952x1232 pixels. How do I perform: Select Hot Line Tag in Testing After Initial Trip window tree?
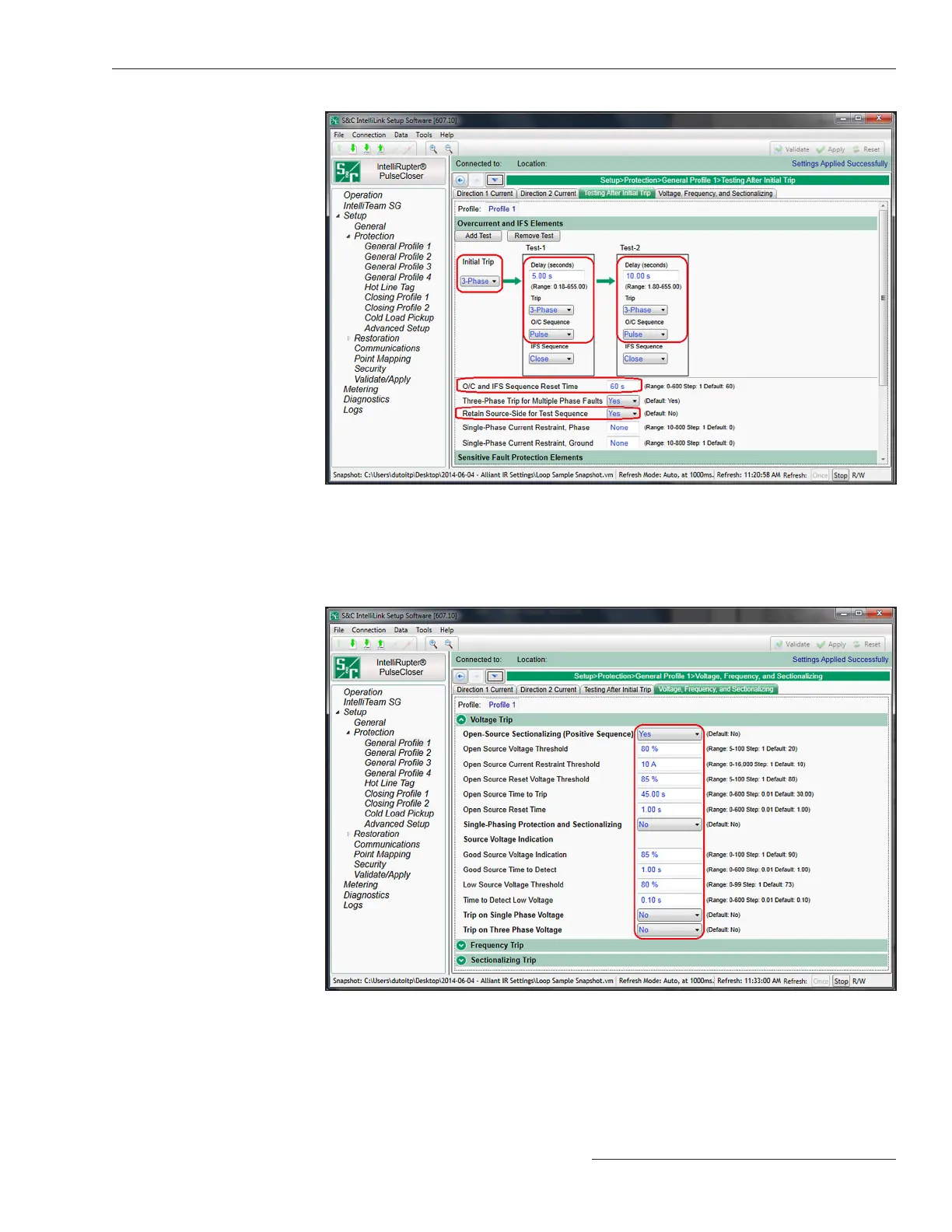(x=389, y=287)
